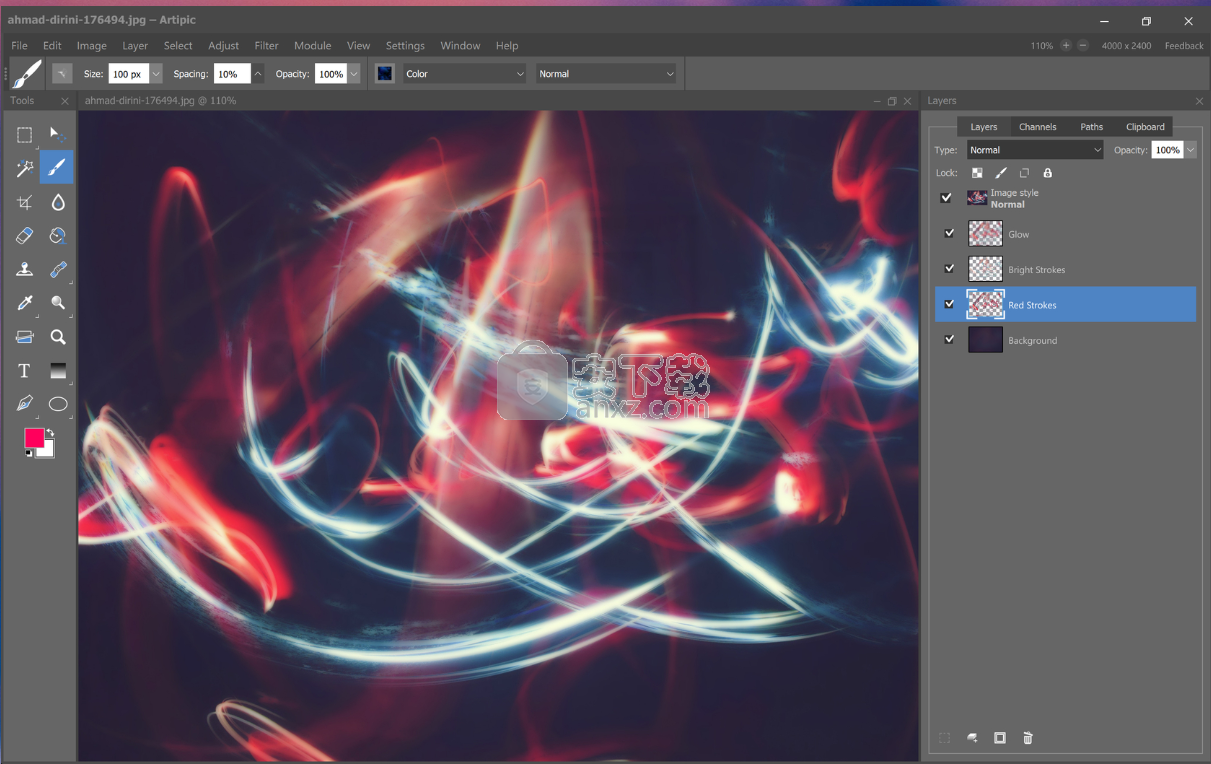Select the Move tool
Screen dimensions: 1211x764
pos(58,135)
